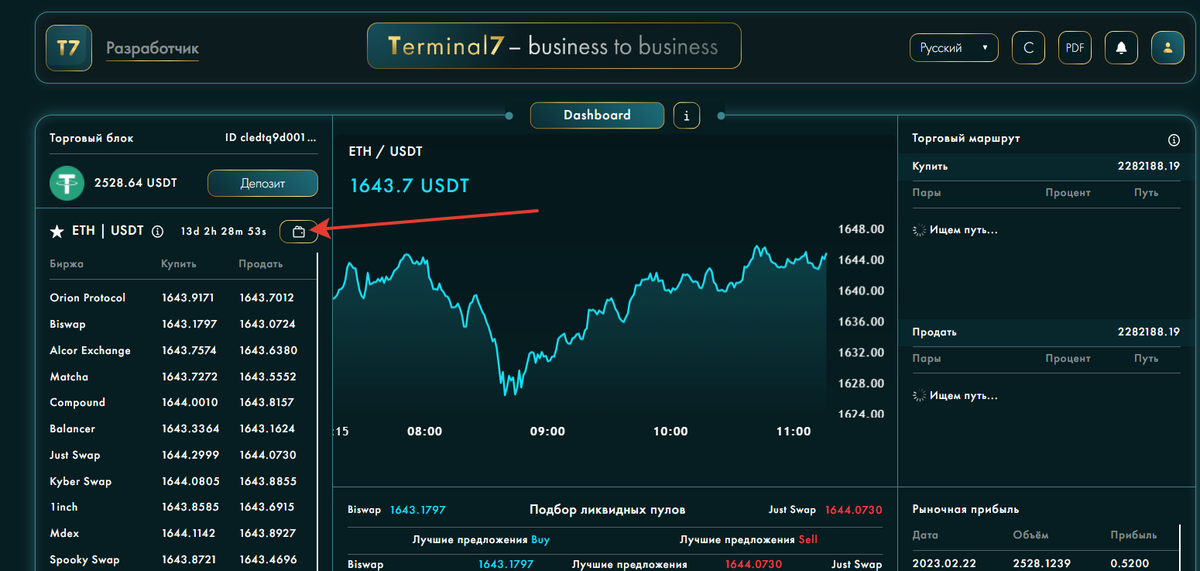Image resolution: width=1200 pixels, height=571 pixels.
Task: Open the Dashboard info icon
Action: tap(686, 116)
